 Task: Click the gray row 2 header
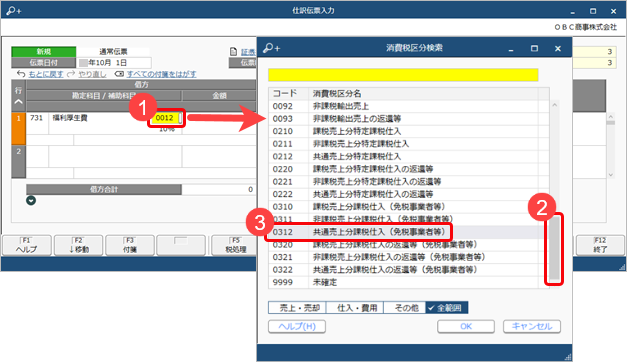[x=18, y=161]
